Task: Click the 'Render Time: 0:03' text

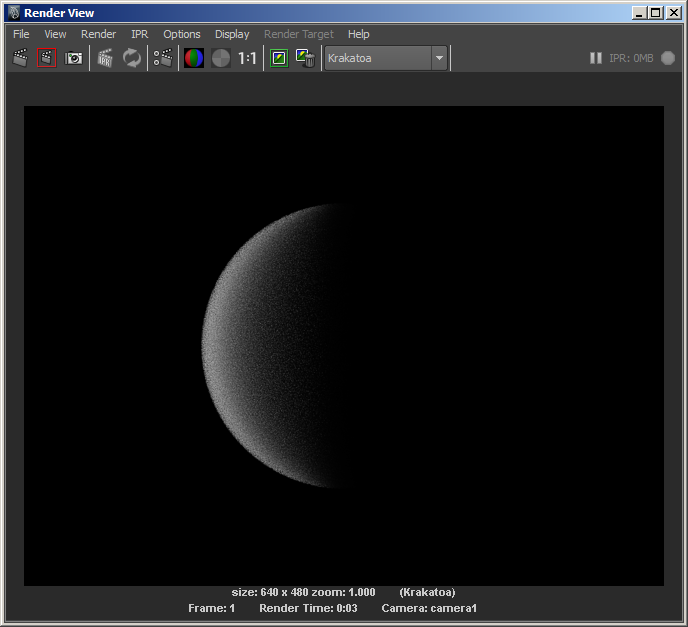Action: click(308, 608)
